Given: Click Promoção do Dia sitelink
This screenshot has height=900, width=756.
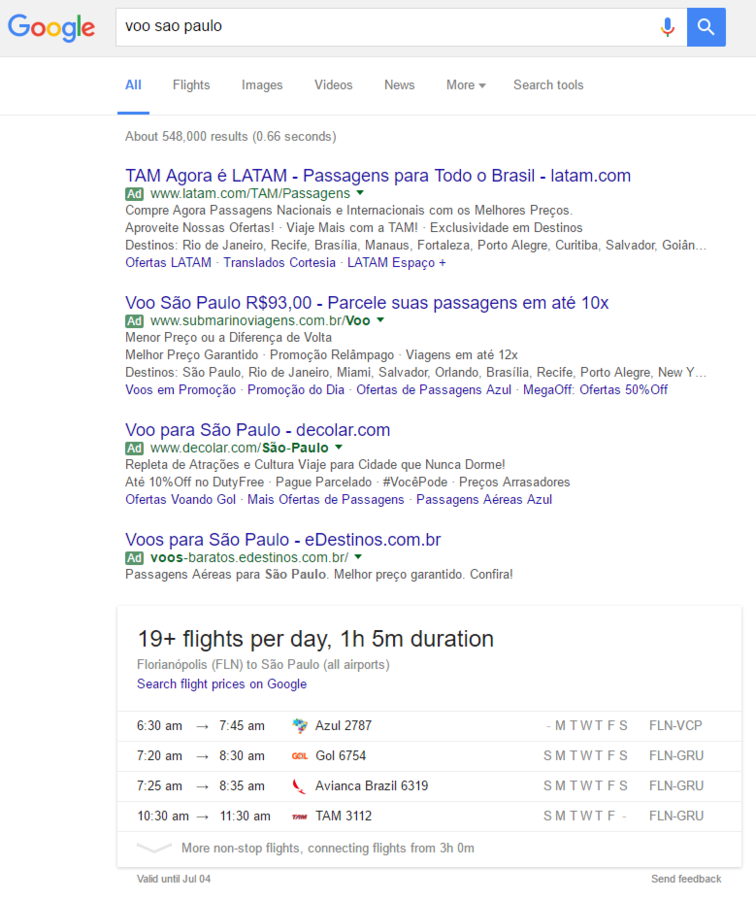Looking at the screenshot, I should [296, 390].
